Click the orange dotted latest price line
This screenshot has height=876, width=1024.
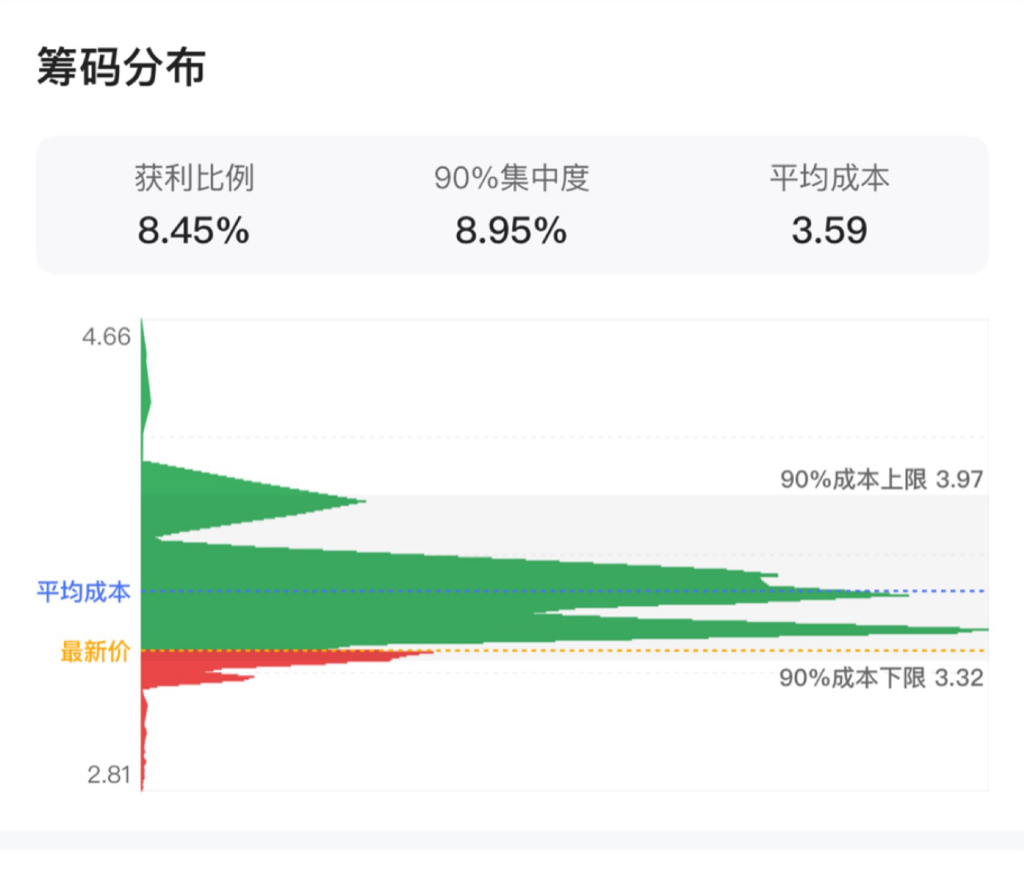click(x=563, y=651)
